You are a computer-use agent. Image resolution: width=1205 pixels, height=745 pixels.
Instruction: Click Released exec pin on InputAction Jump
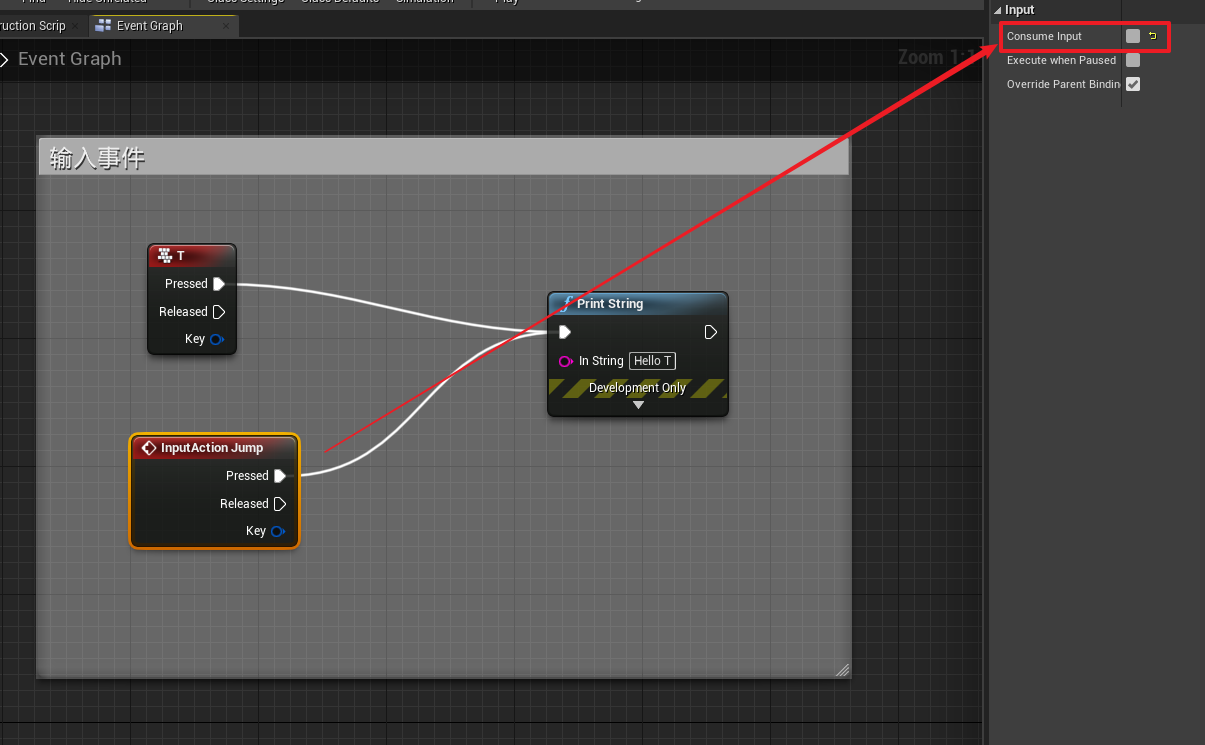pyautogui.click(x=280, y=504)
